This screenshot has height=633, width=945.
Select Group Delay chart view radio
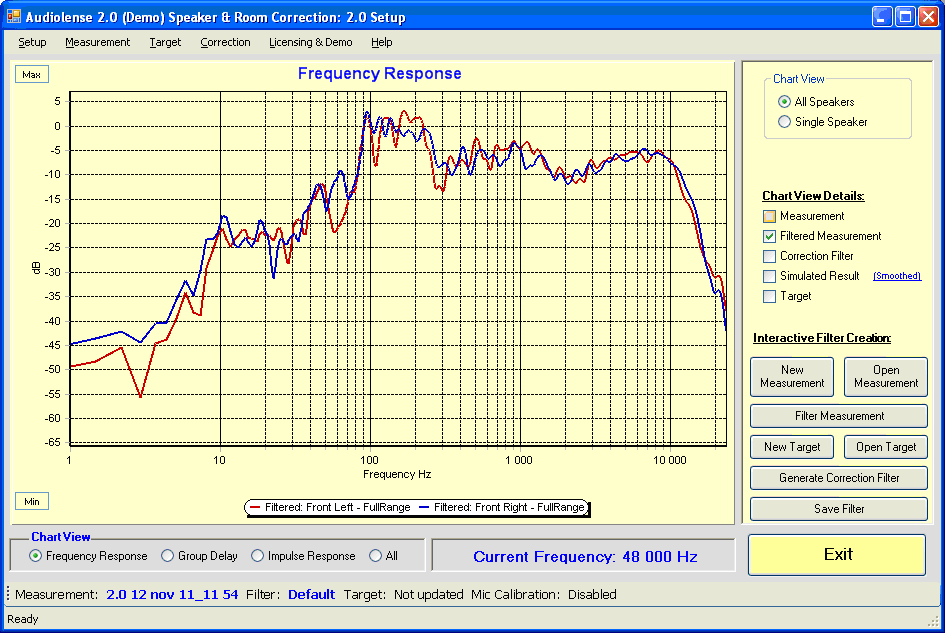[x=168, y=556]
